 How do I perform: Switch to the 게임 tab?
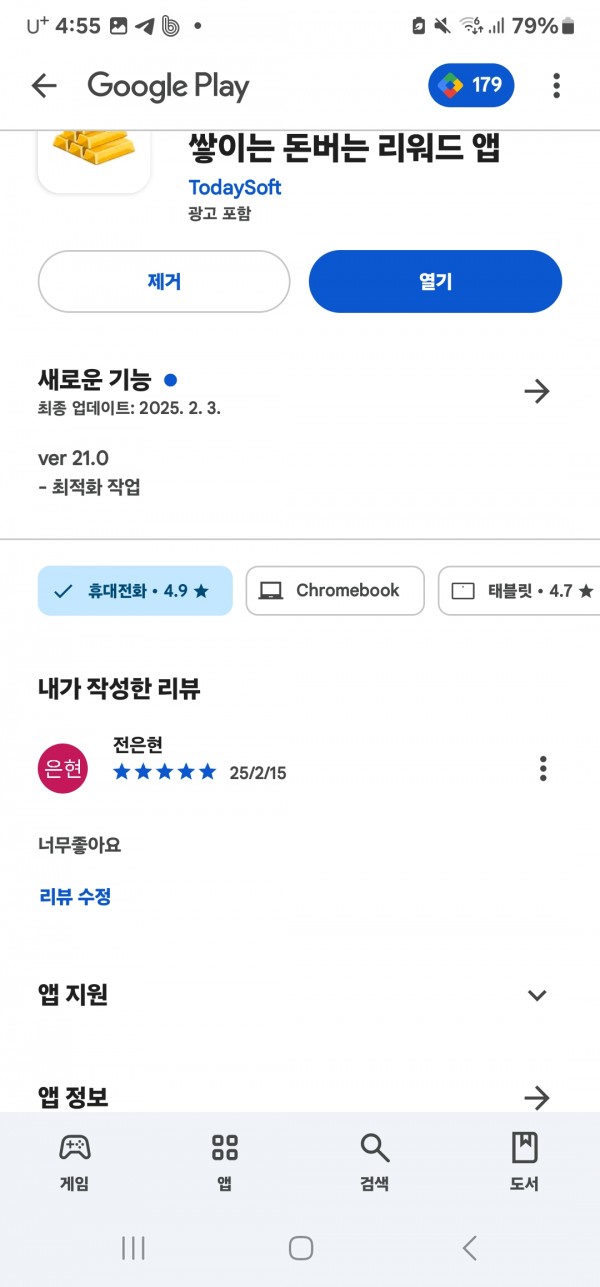click(75, 1162)
